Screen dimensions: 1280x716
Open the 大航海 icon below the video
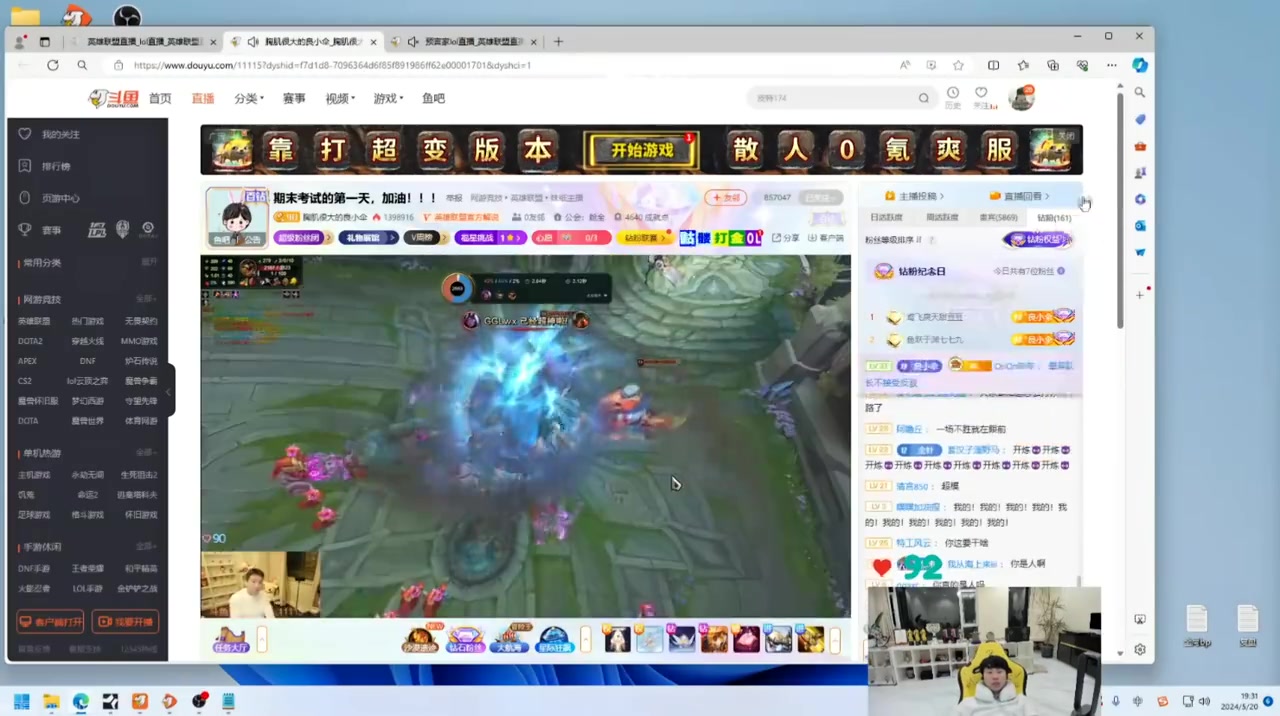coord(510,639)
